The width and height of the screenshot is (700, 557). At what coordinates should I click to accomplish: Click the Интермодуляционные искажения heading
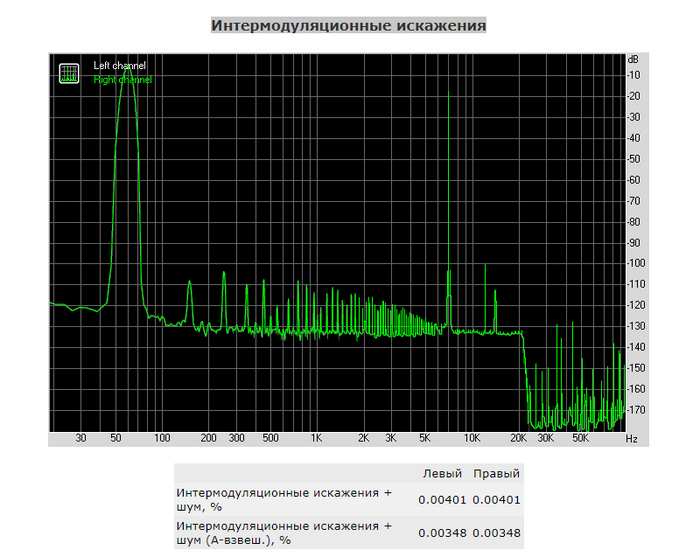point(348,25)
